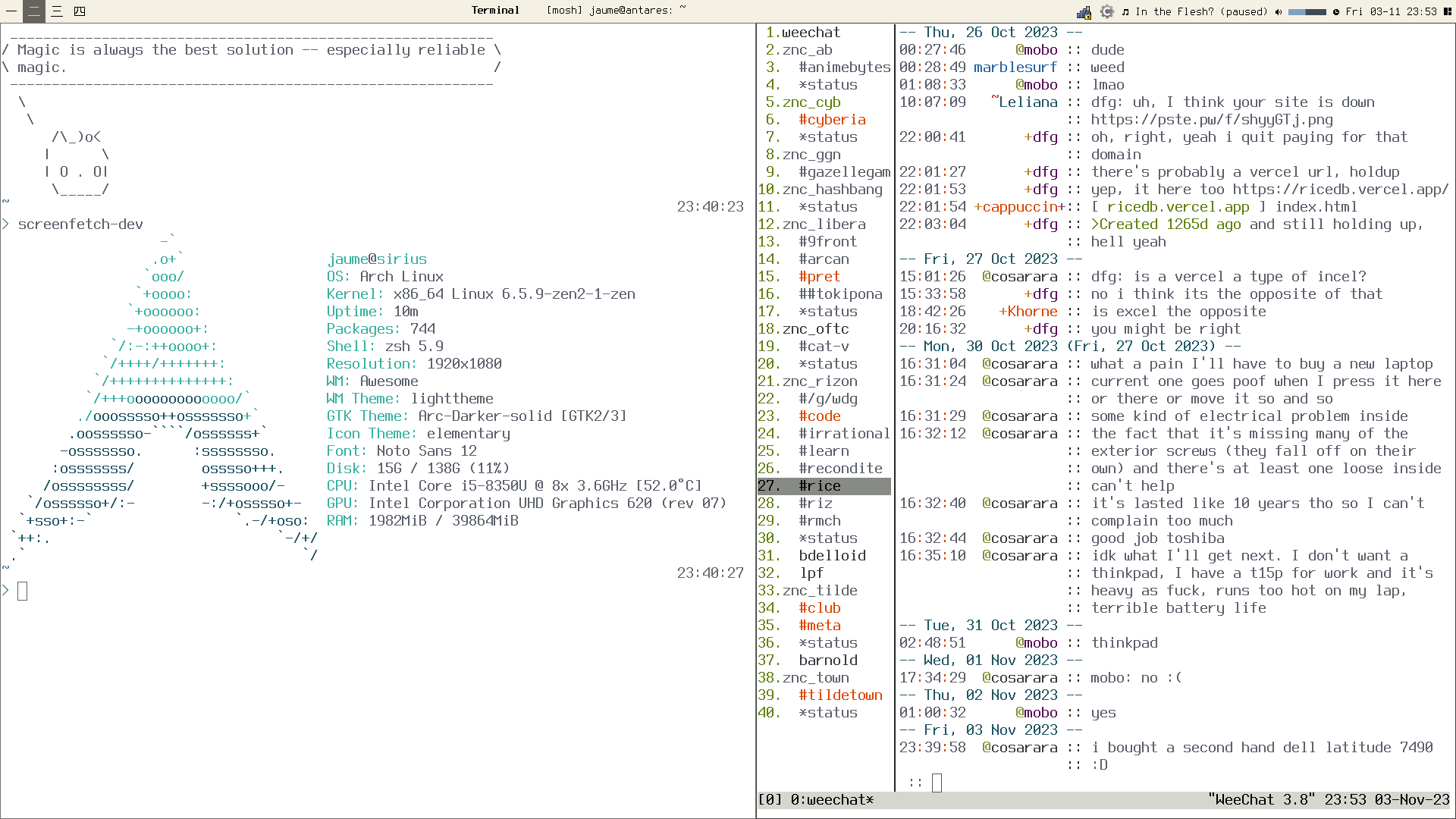Open the znc_libera server buffer
This screenshot has width=1456, height=819.
824,224
